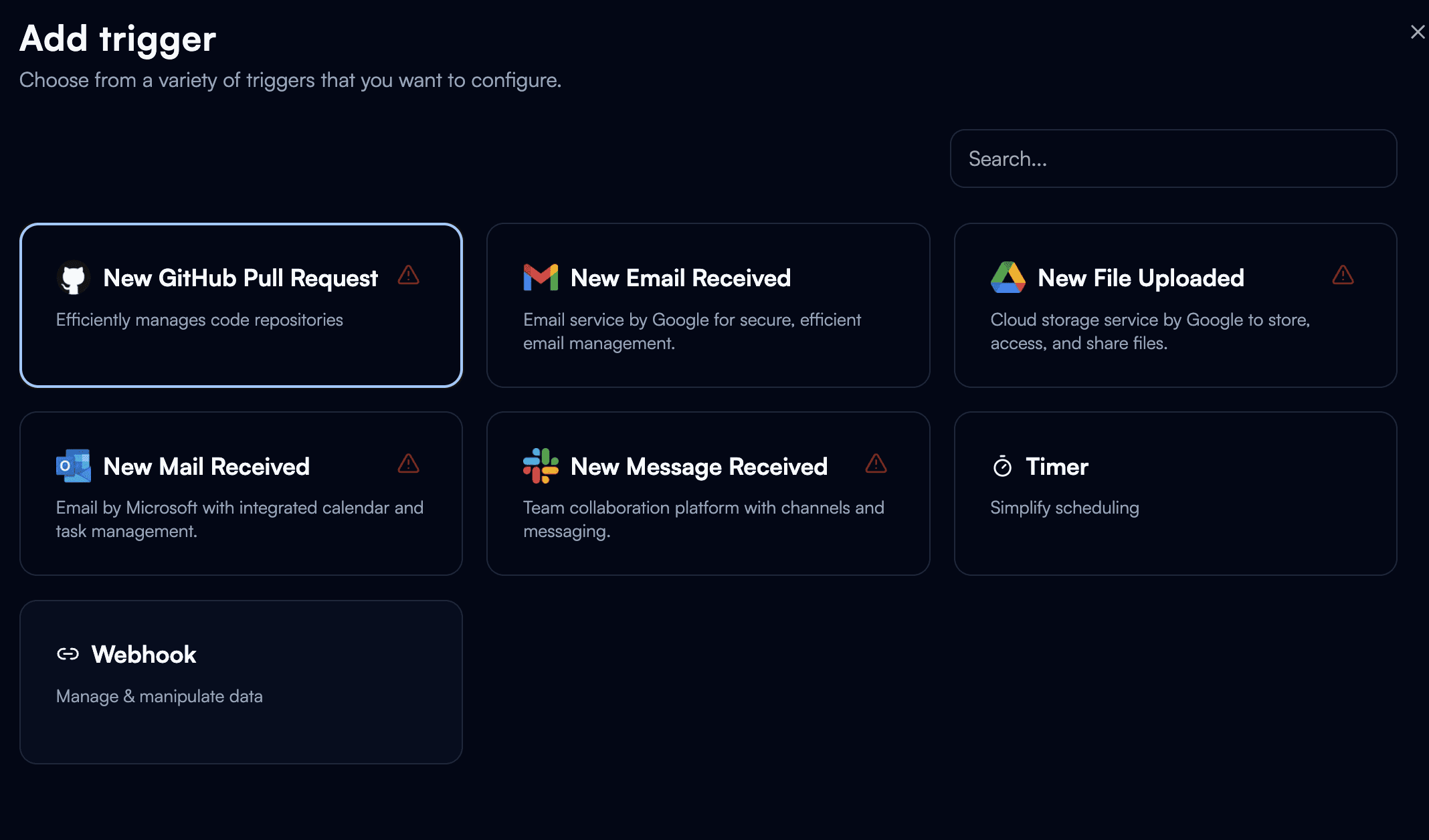Screen dimensions: 1429x840
Task: Click warning triangle on New File Uploaded
Action: [x=1342, y=275]
